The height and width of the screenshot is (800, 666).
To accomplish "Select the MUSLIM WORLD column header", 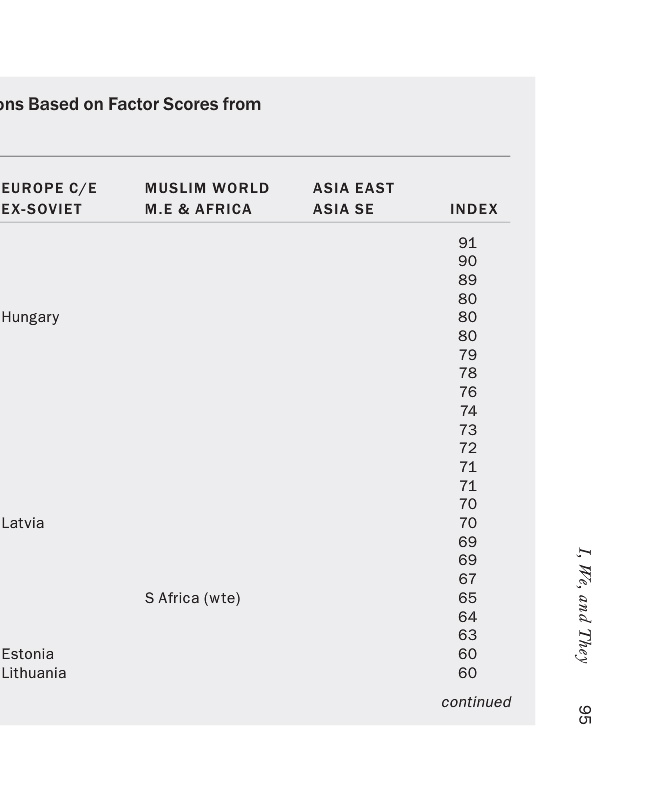I will click(207, 188).
